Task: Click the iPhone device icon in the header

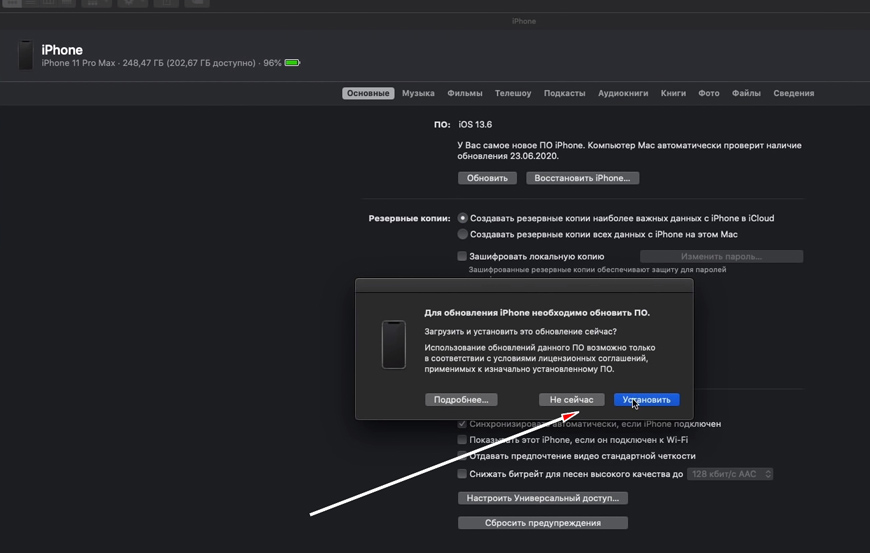Action: (x=26, y=55)
